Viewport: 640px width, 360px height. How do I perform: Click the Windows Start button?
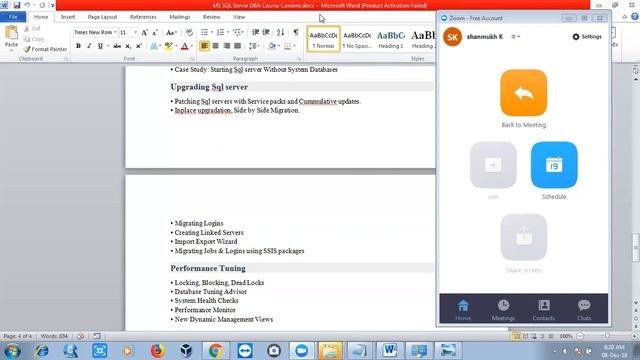(13, 351)
